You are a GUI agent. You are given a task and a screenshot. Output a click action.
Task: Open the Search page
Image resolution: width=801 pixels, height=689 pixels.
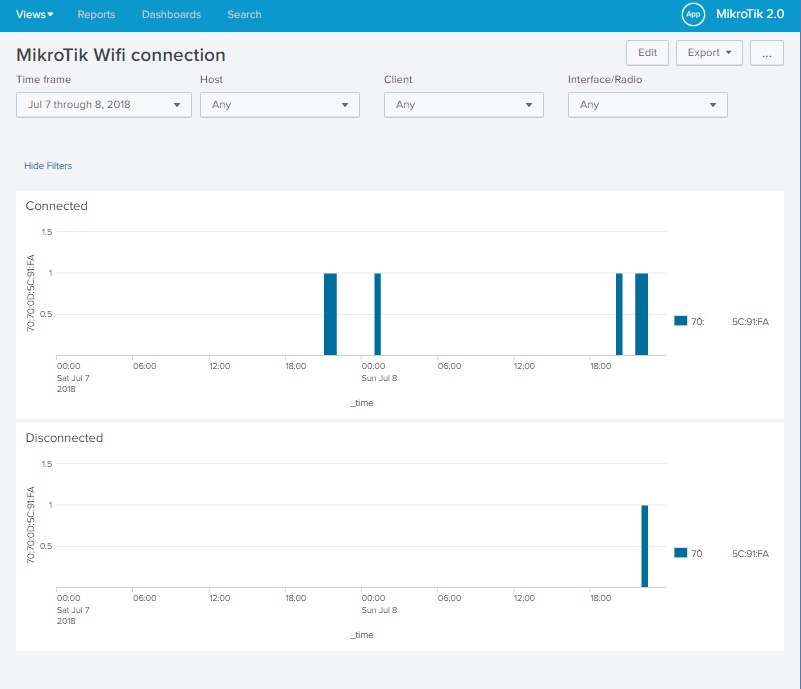pyautogui.click(x=244, y=14)
